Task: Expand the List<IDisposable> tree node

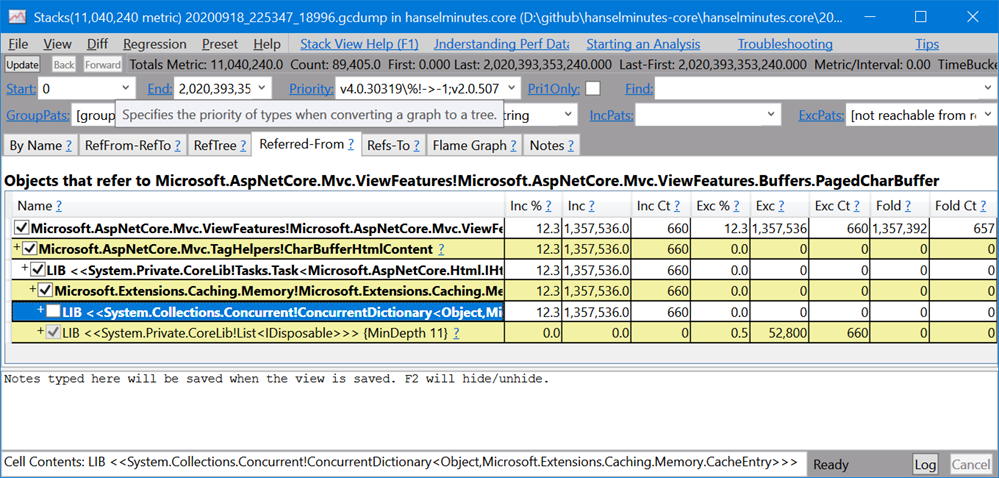Action: (41, 331)
